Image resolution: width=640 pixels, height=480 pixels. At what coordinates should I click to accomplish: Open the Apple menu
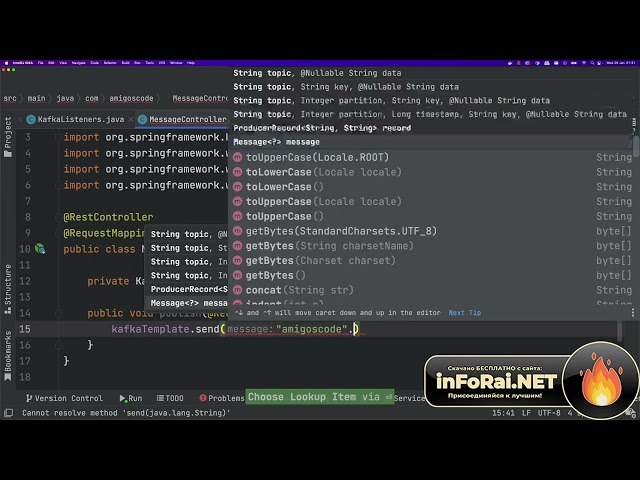pyautogui.click(x=6, y=63)
